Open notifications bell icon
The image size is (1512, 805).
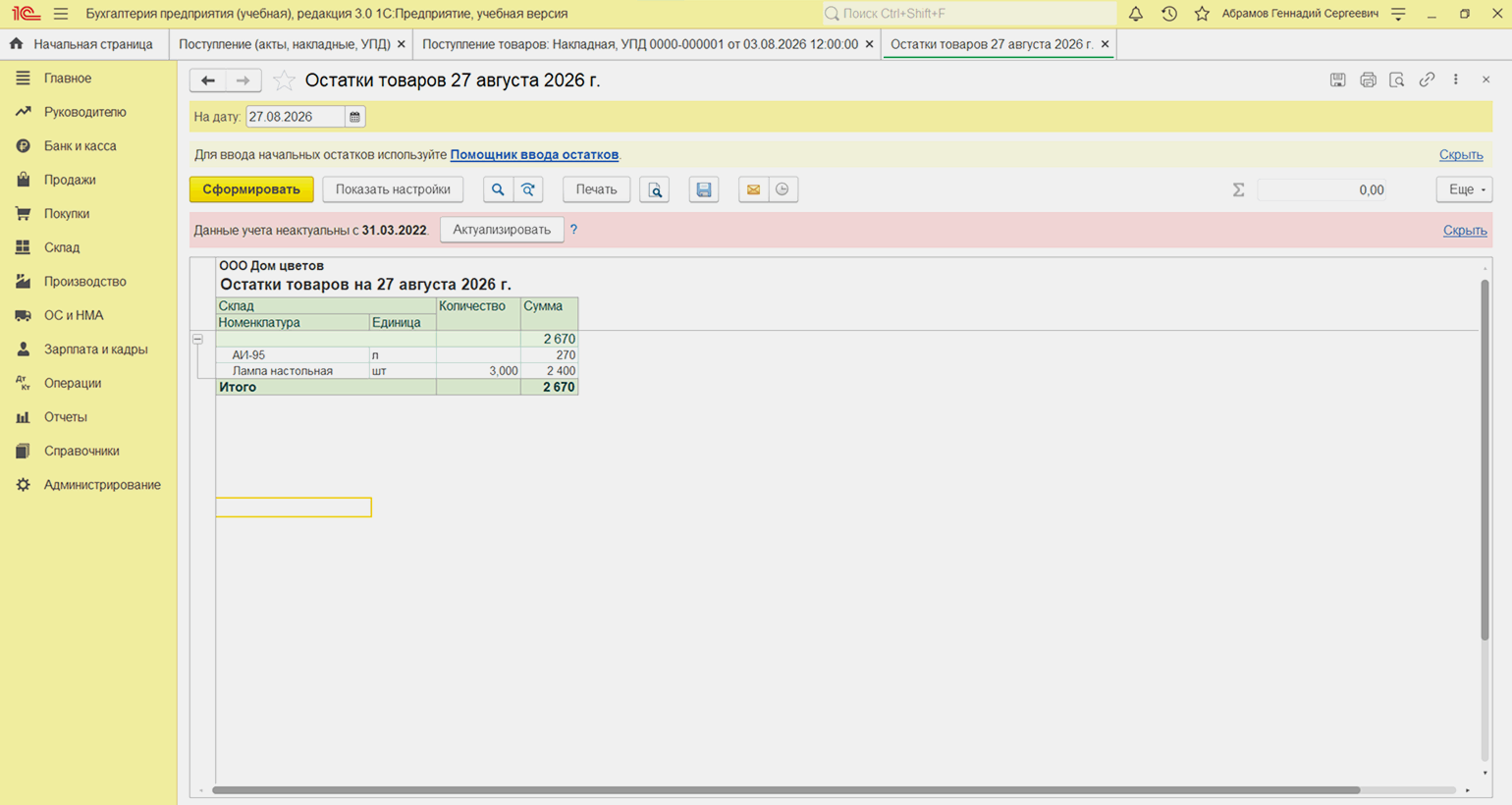pyautogui.click(x=1135, y=14)
